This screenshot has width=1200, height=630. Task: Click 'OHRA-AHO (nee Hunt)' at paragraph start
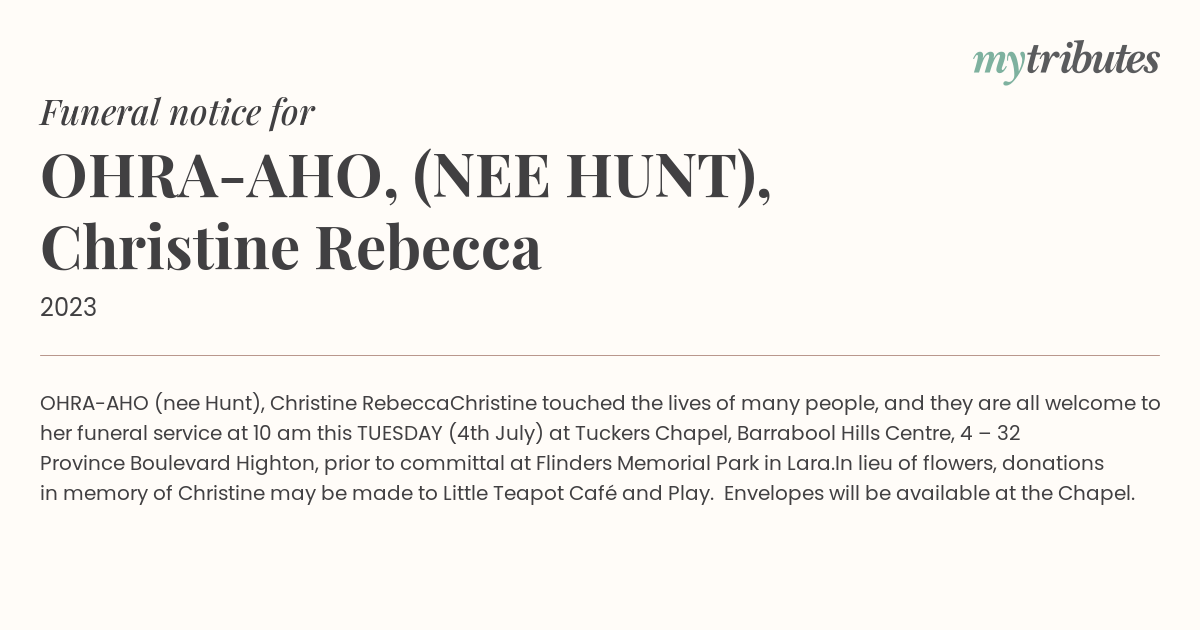click(x=152, y=404)
